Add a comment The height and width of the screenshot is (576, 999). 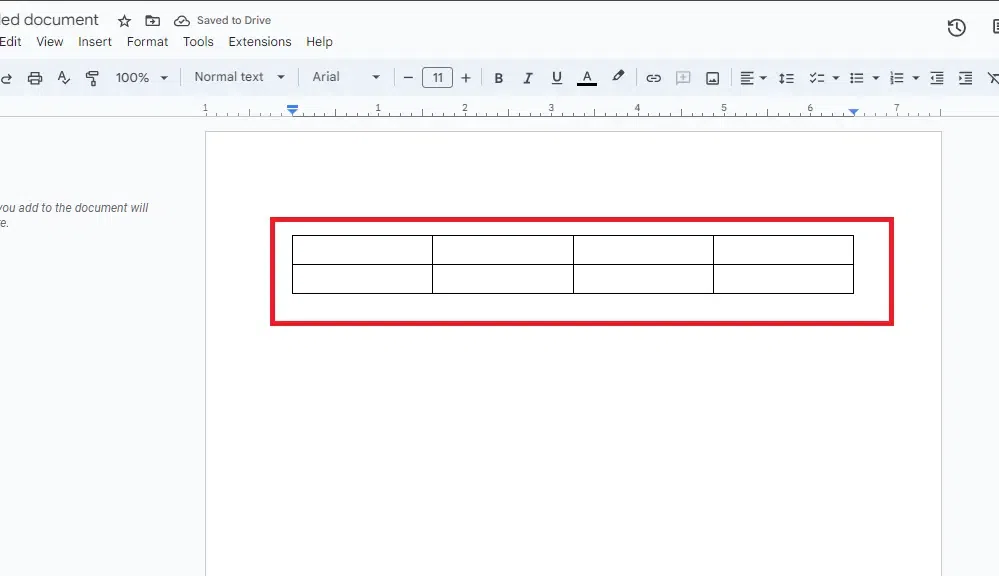(683, 78)
